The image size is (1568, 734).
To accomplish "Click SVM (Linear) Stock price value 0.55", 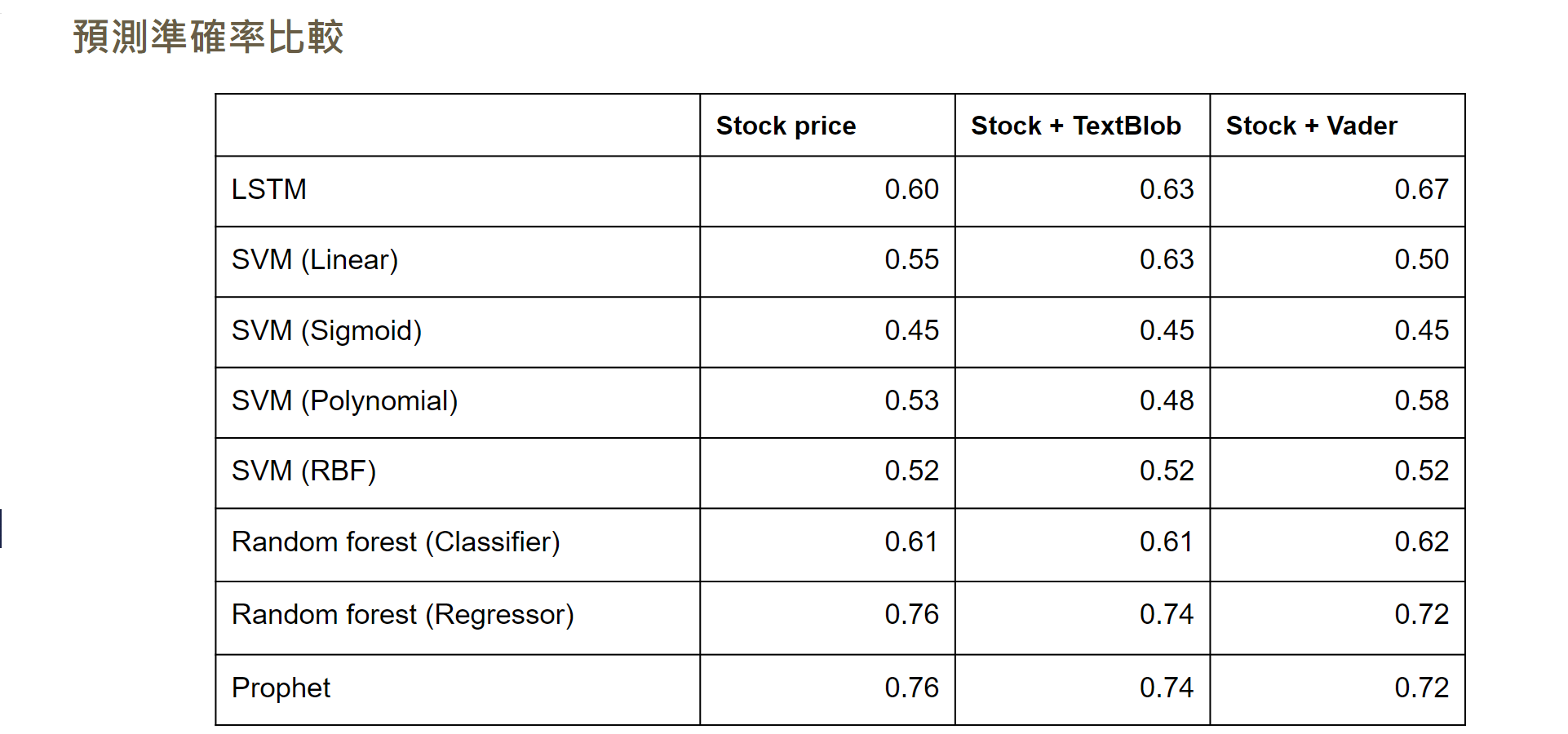I will click(x=911, y=260).
